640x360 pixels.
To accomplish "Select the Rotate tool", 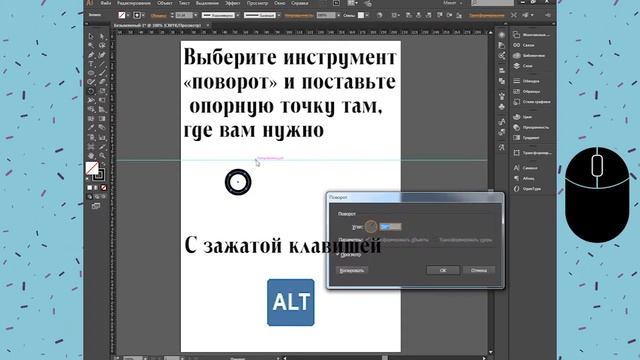I will click(x=91, y=91).
